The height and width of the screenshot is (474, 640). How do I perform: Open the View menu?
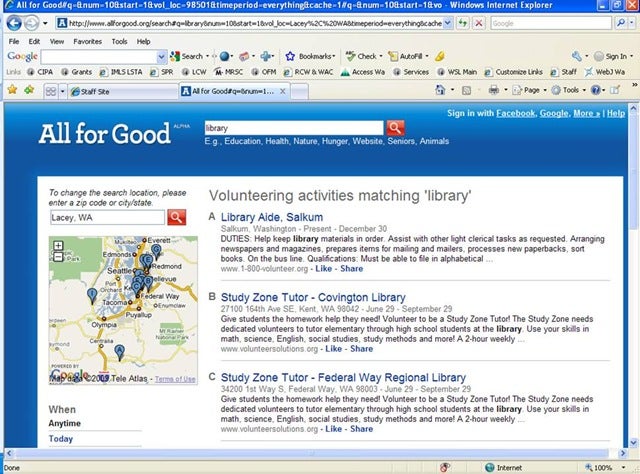pos(57,41)
